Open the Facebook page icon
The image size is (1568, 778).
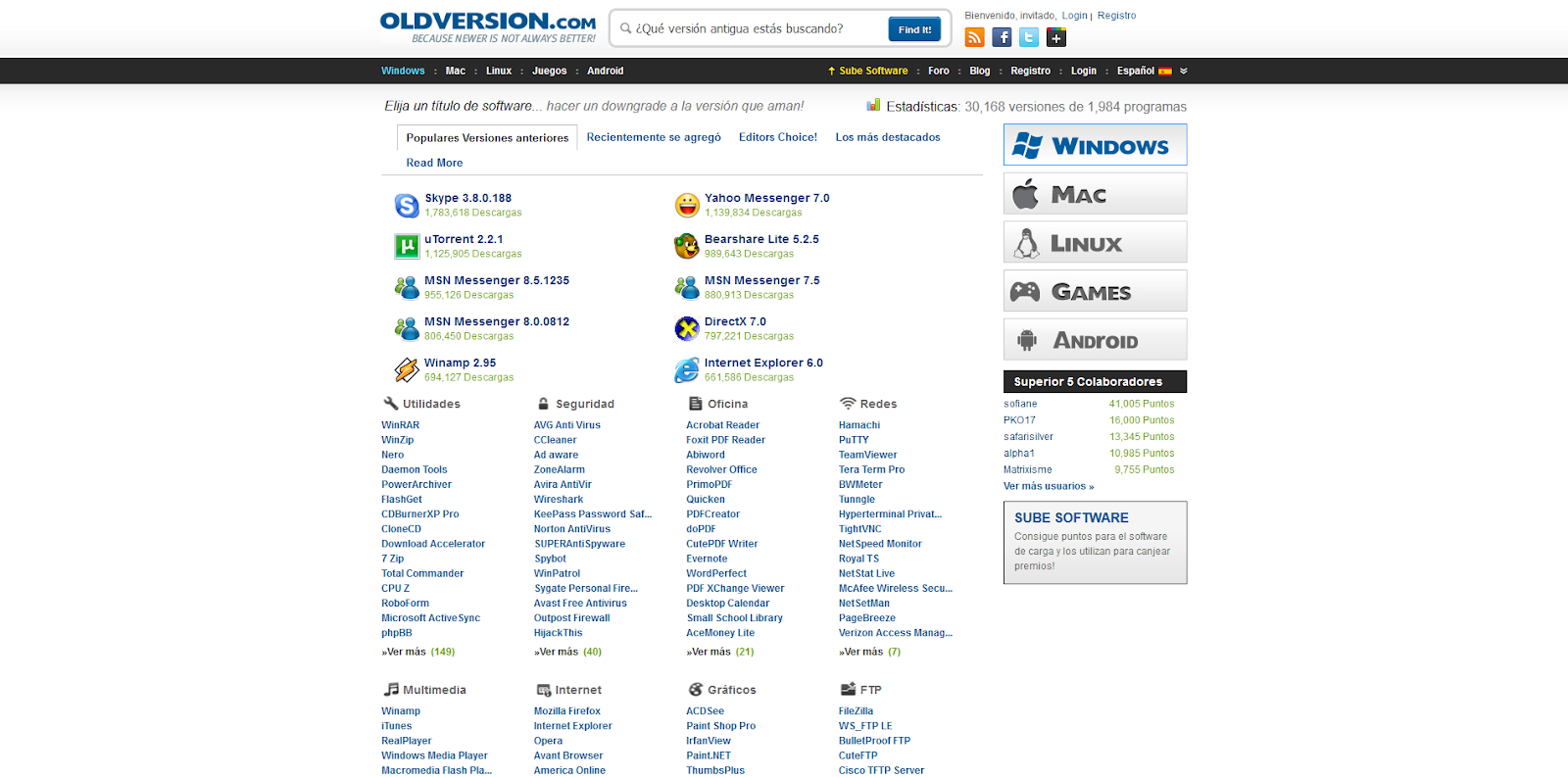coord(1002,37)
